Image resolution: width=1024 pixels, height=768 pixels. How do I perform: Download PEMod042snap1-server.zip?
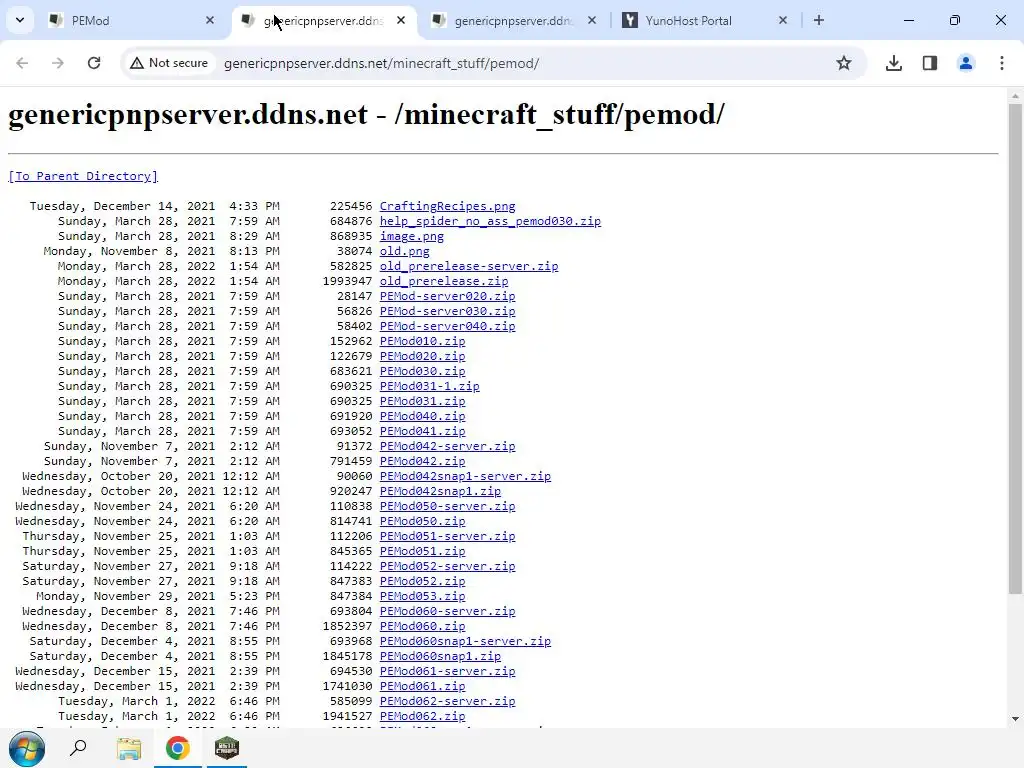tap(465, 476)
